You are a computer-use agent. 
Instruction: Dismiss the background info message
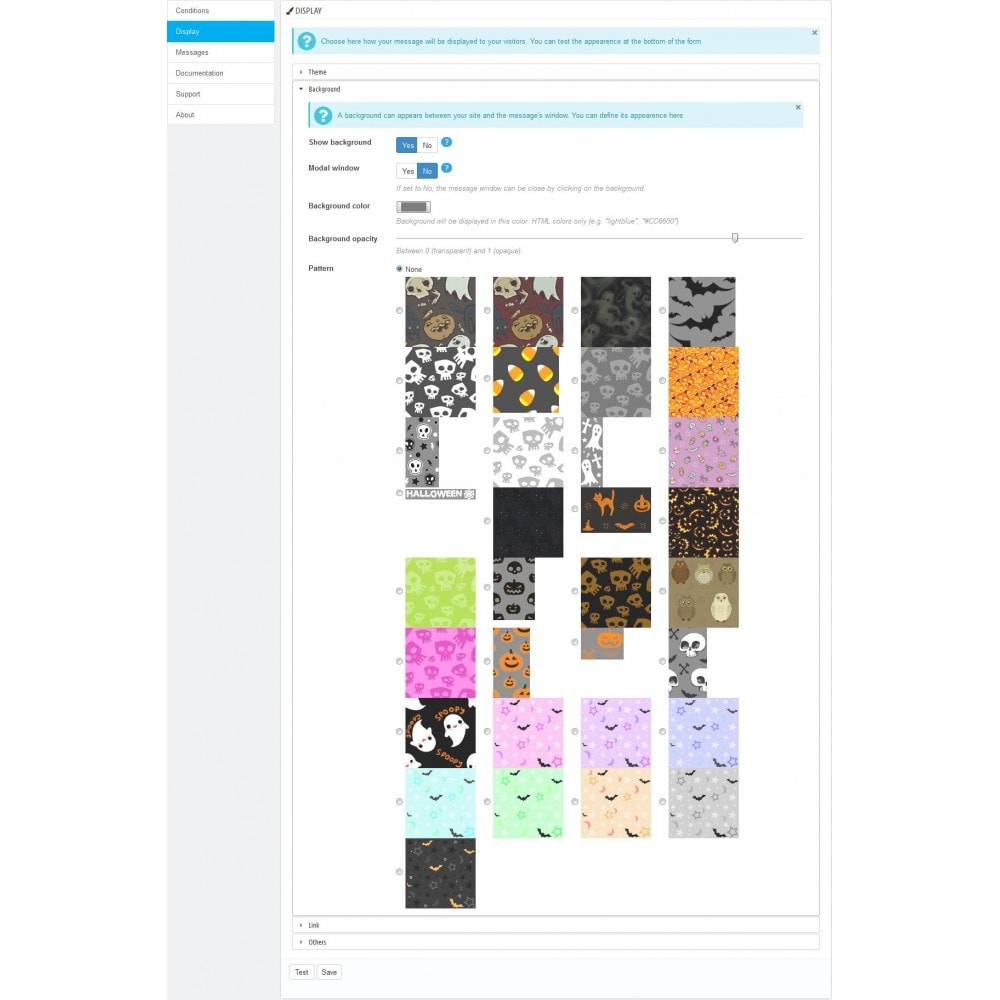click(x=798, y=107)
